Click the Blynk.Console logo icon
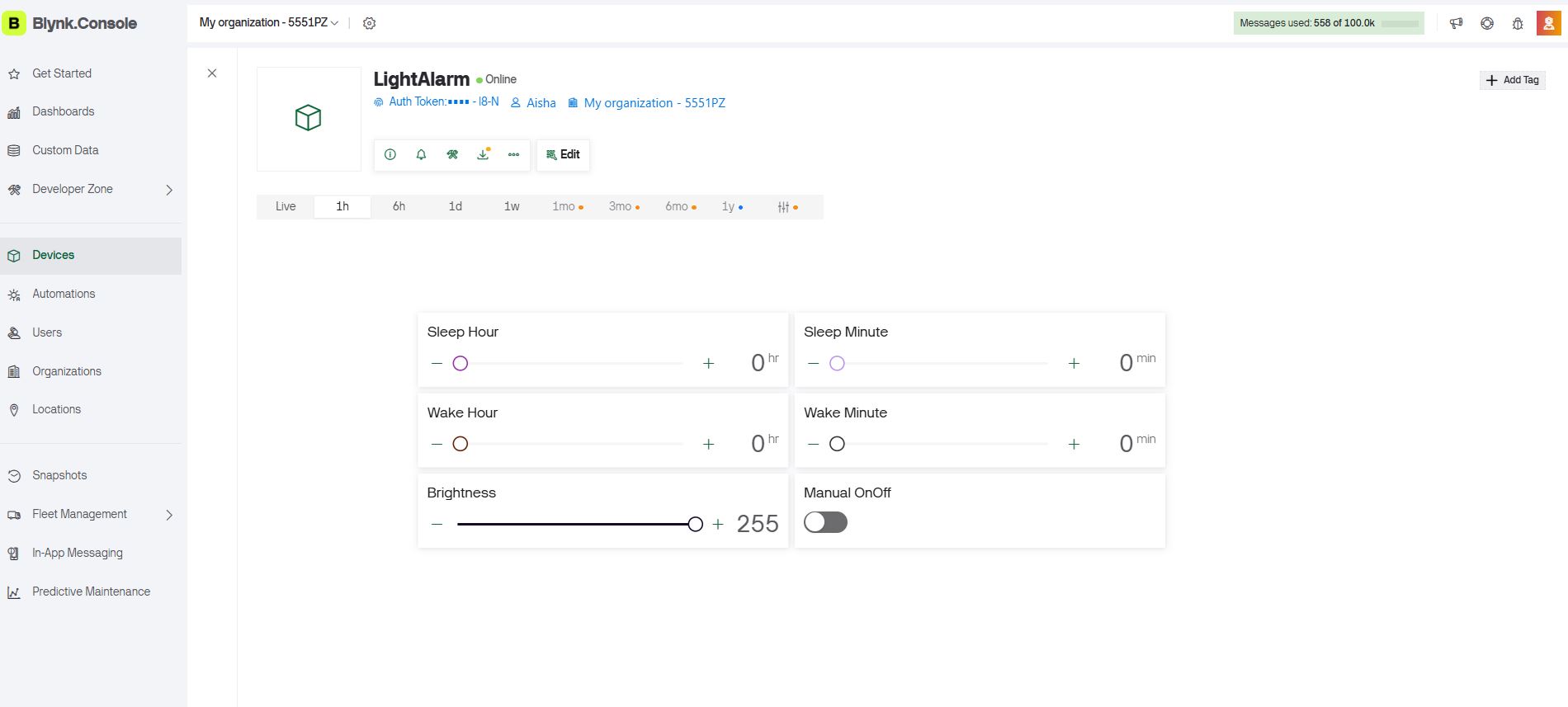The width and height of the screenshot is (1568, 707). (14, 23)
